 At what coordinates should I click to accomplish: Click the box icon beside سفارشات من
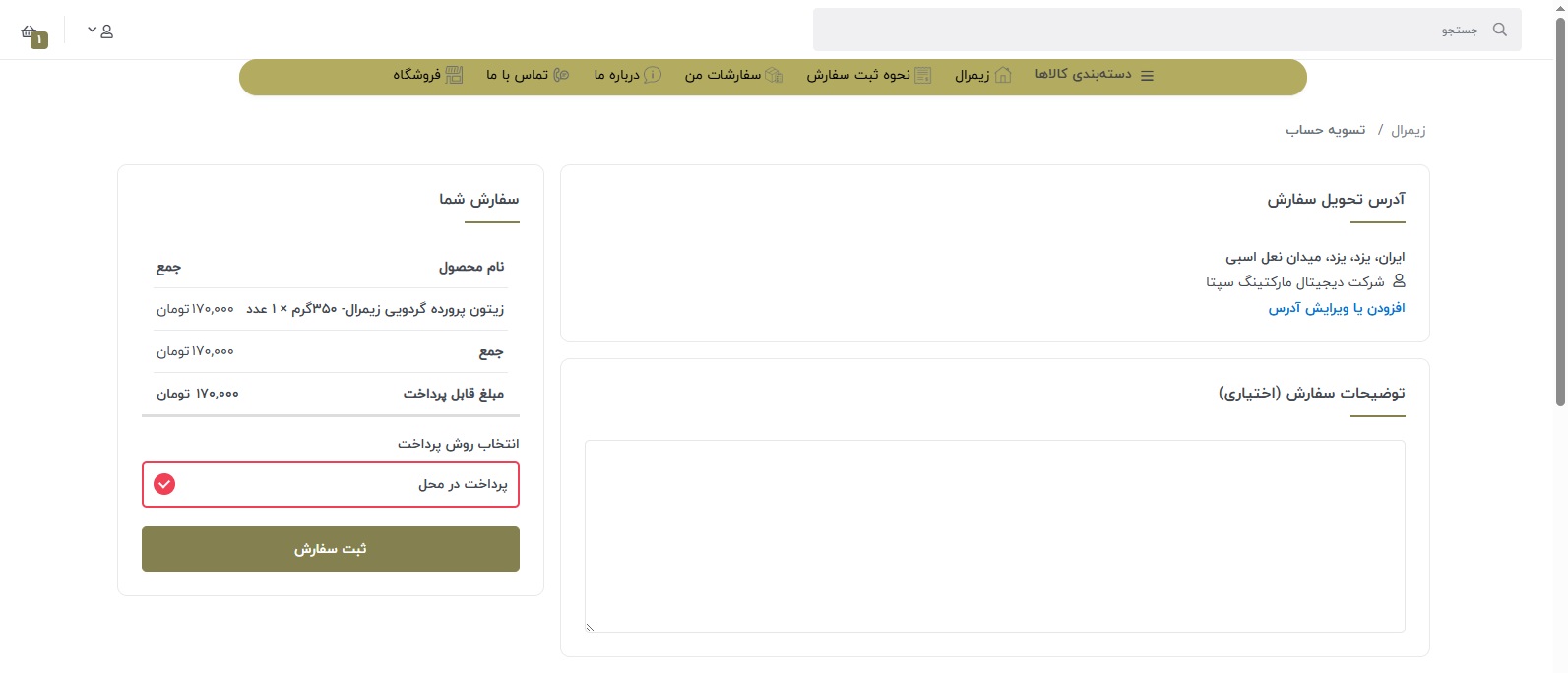coord(774,76)
